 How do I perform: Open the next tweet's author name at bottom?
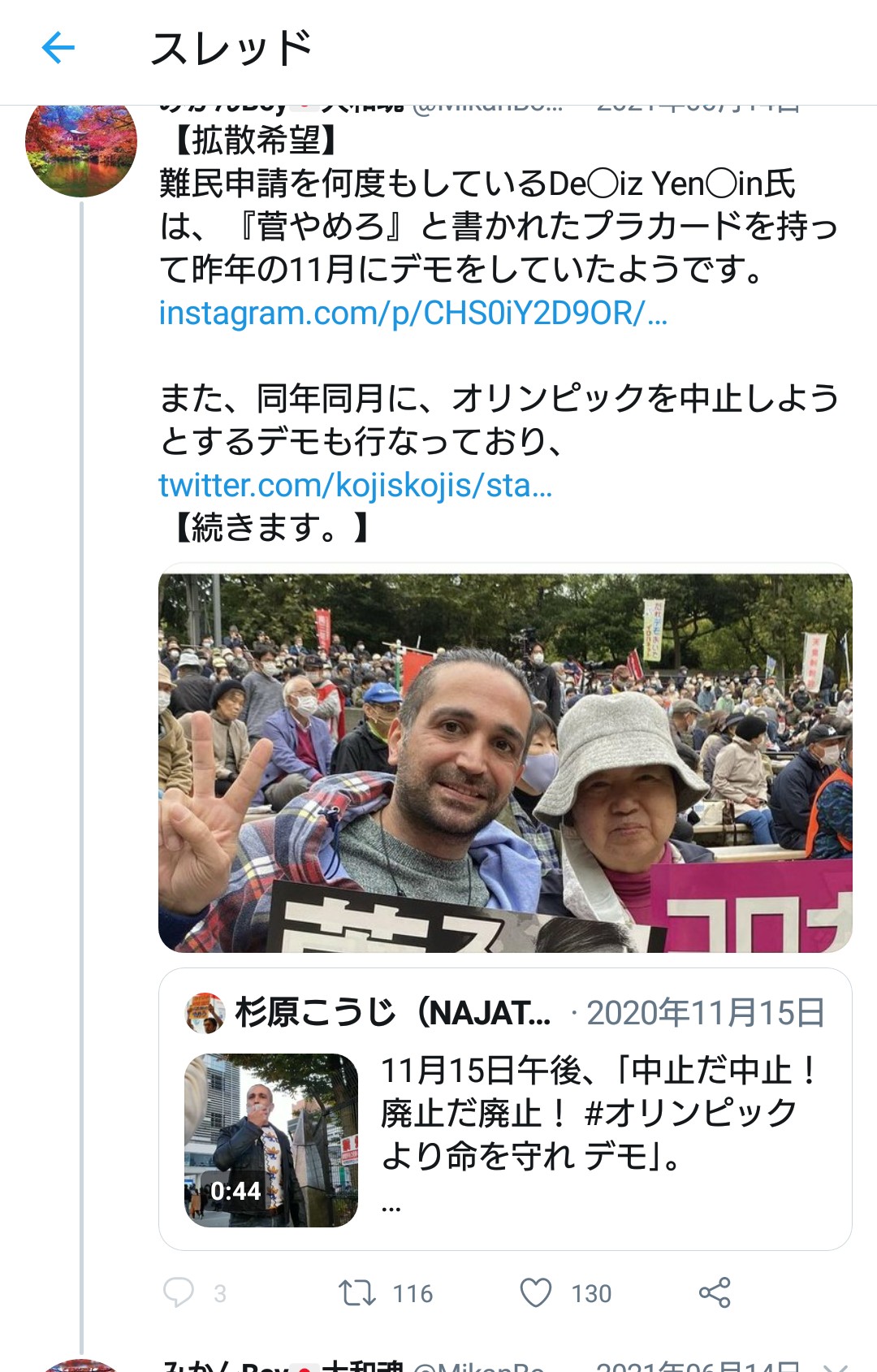[282, 1366]
